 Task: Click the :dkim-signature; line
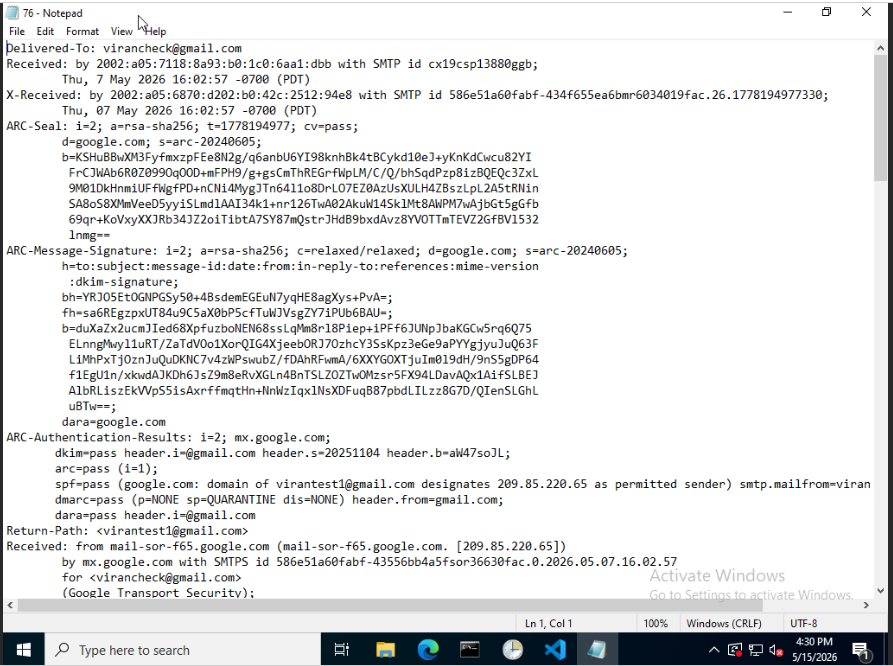coord(124,282)
